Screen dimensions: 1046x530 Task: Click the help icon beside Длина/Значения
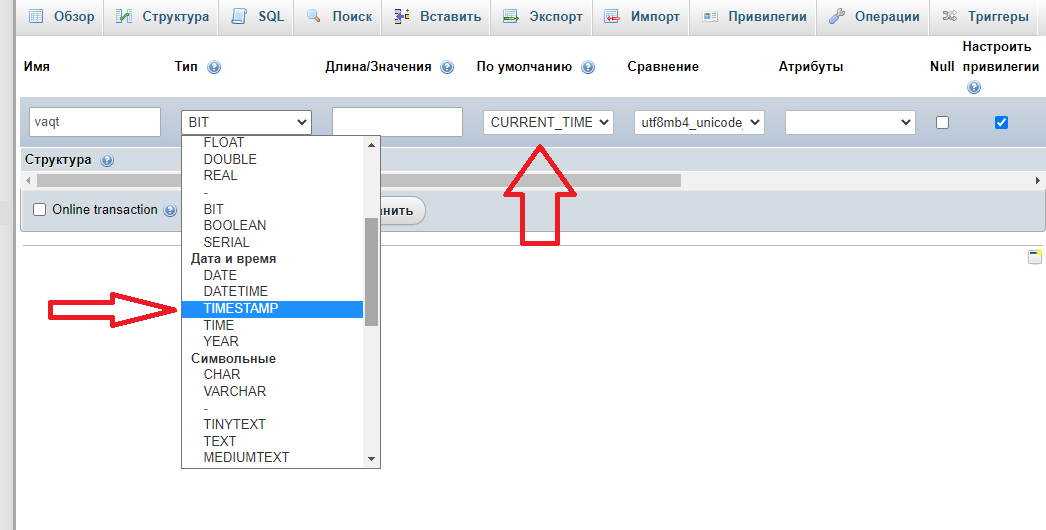coord(447,67)
